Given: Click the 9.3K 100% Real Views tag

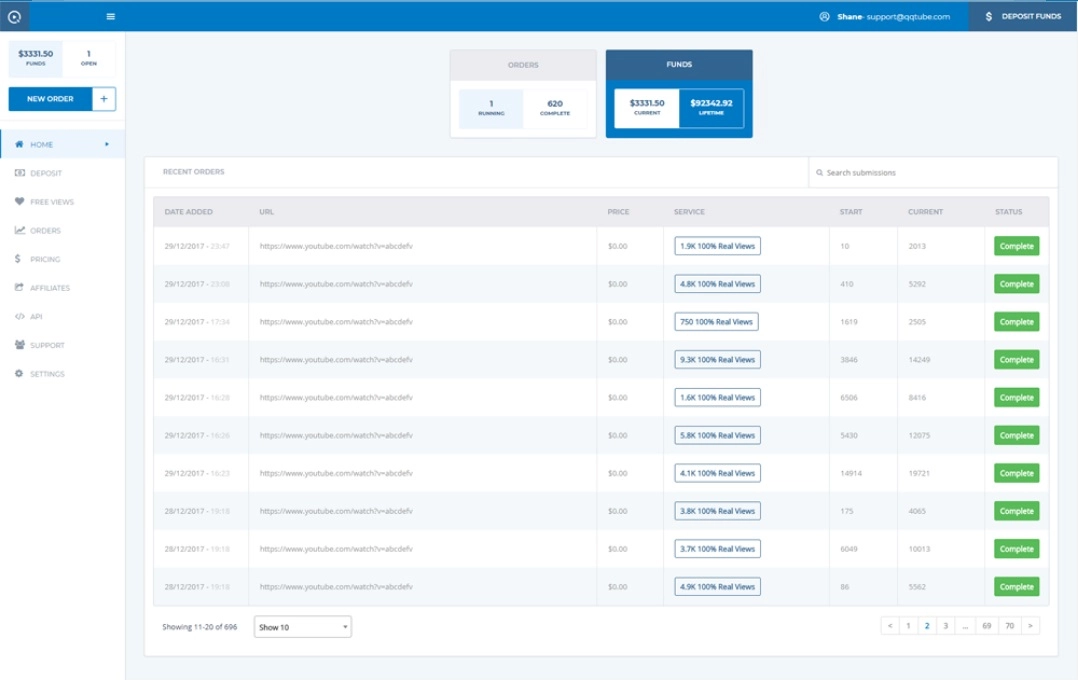Looking at the screenshot, I should 717,359.
